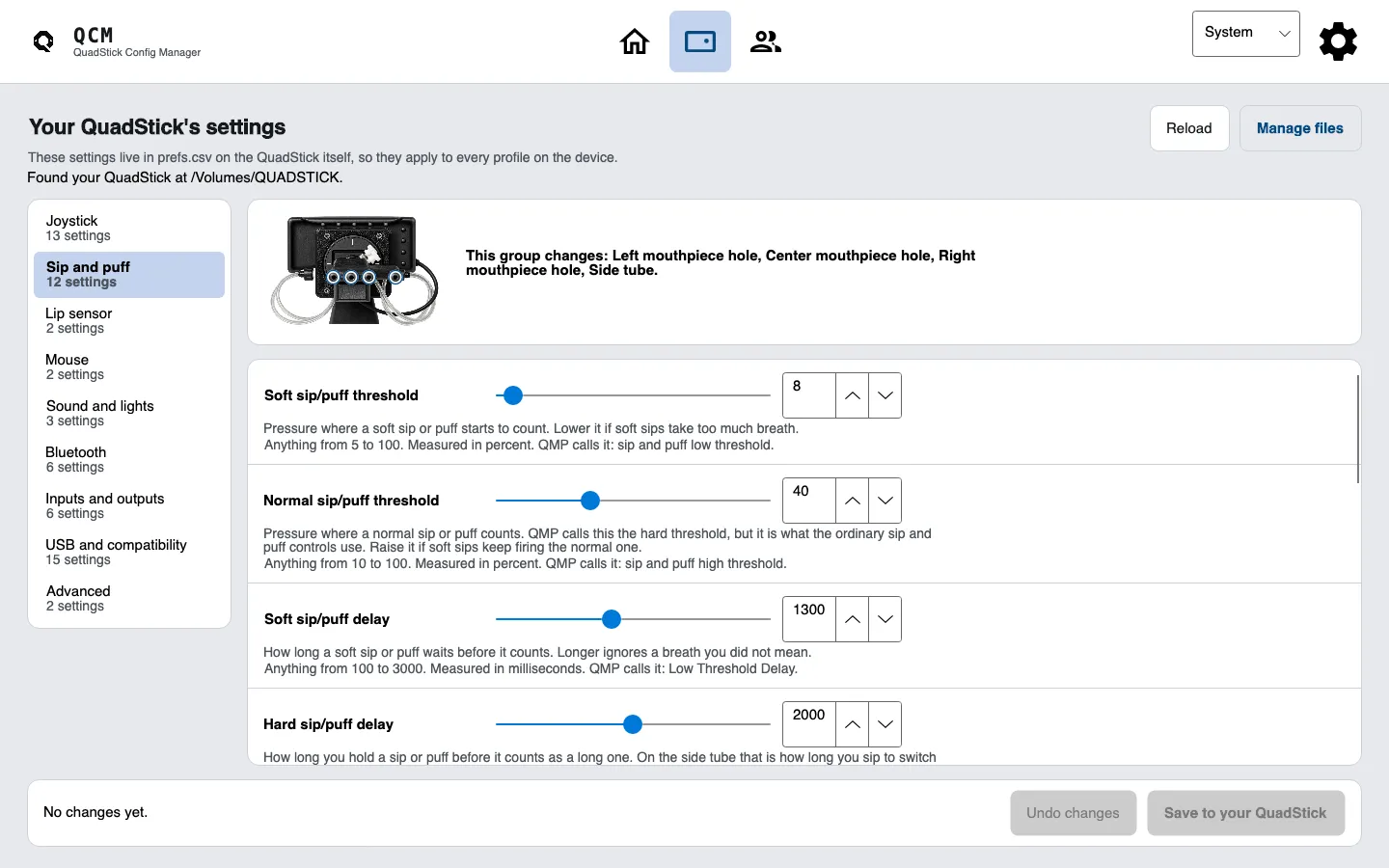Decrease Soft sip/puff delay with down arrow
Image resolution: width=1389 pixels, height=868 pixels.
885,619
